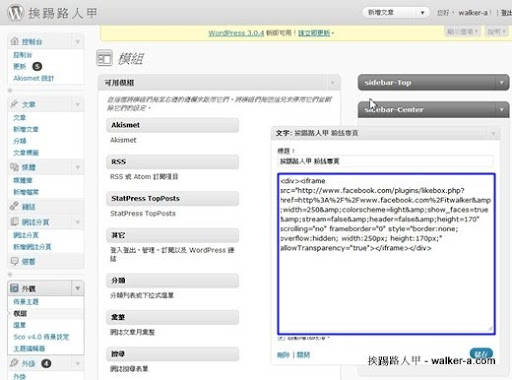The width and height of the screenshot is (512, 380).
Task: Toggle the 文章 menu section arrow
Action: [x=78, y=105]
